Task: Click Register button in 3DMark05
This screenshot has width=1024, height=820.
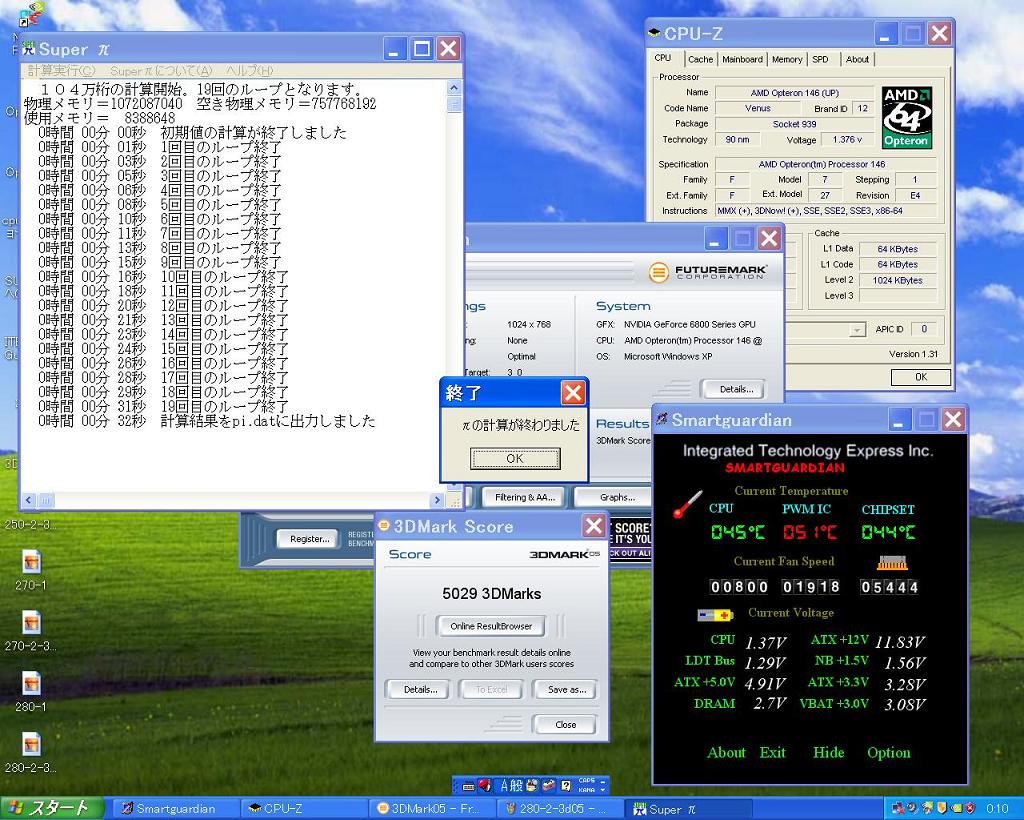Action: click(309, 539)
